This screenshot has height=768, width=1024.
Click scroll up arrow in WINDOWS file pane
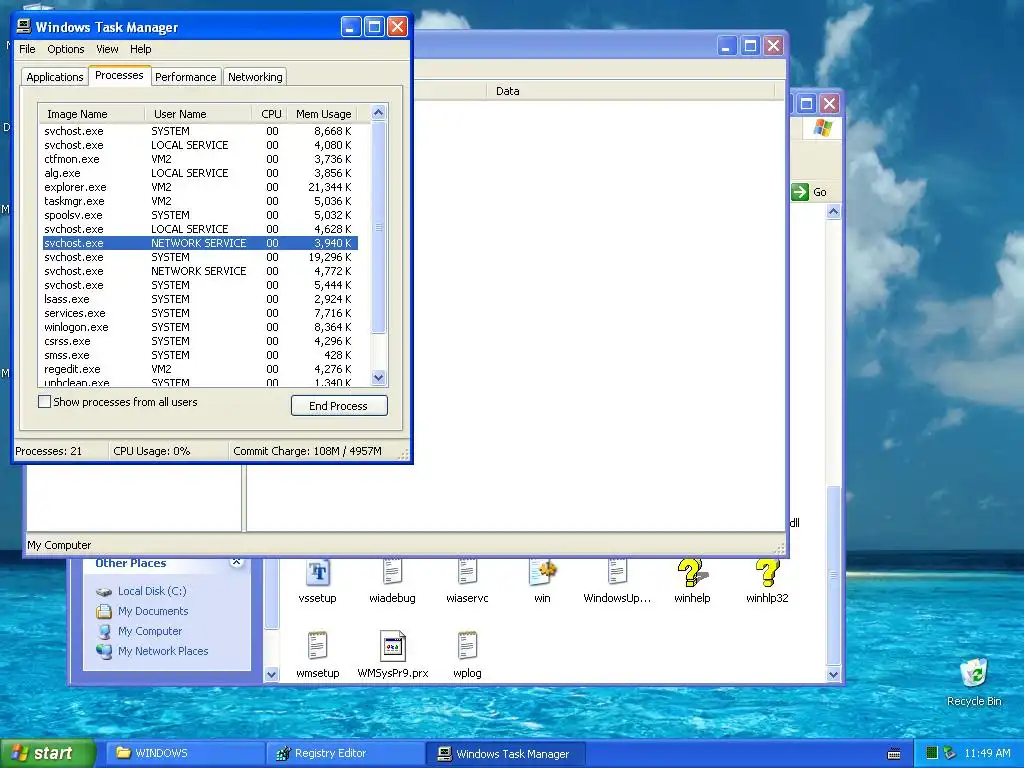(x=833, y=211)
